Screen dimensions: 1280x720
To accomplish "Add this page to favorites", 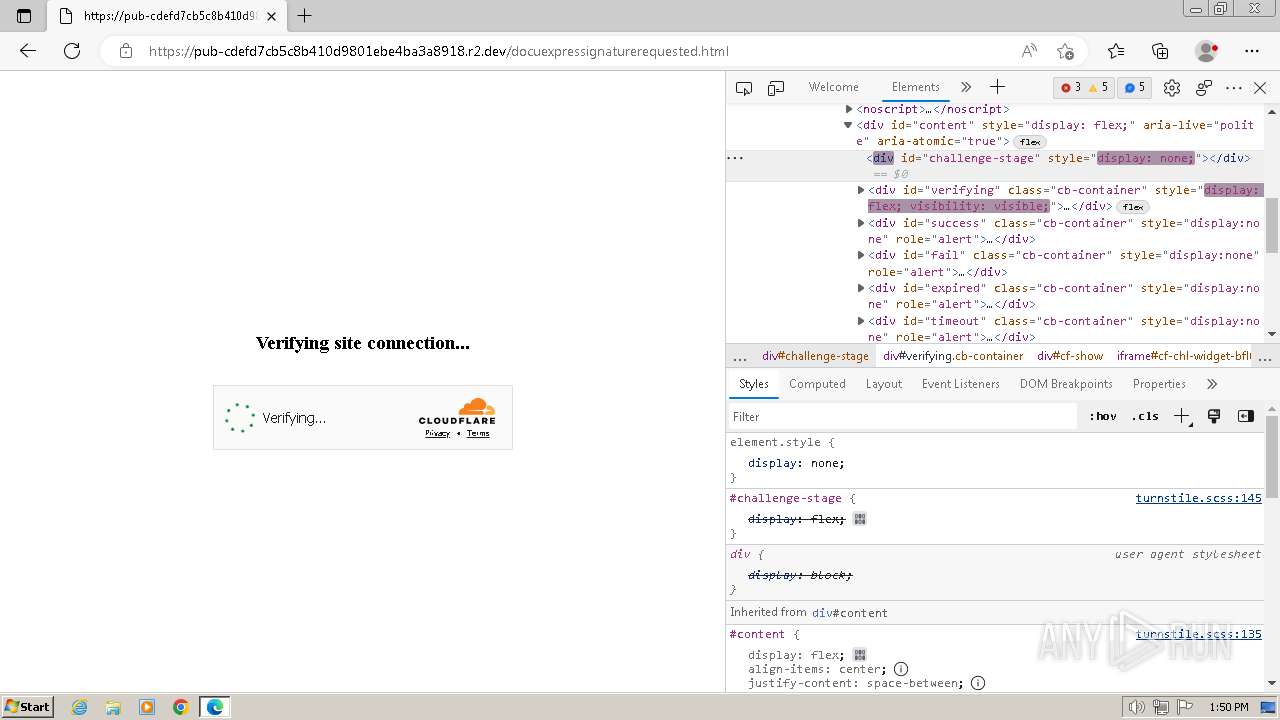I will (x=1065, y=51).
